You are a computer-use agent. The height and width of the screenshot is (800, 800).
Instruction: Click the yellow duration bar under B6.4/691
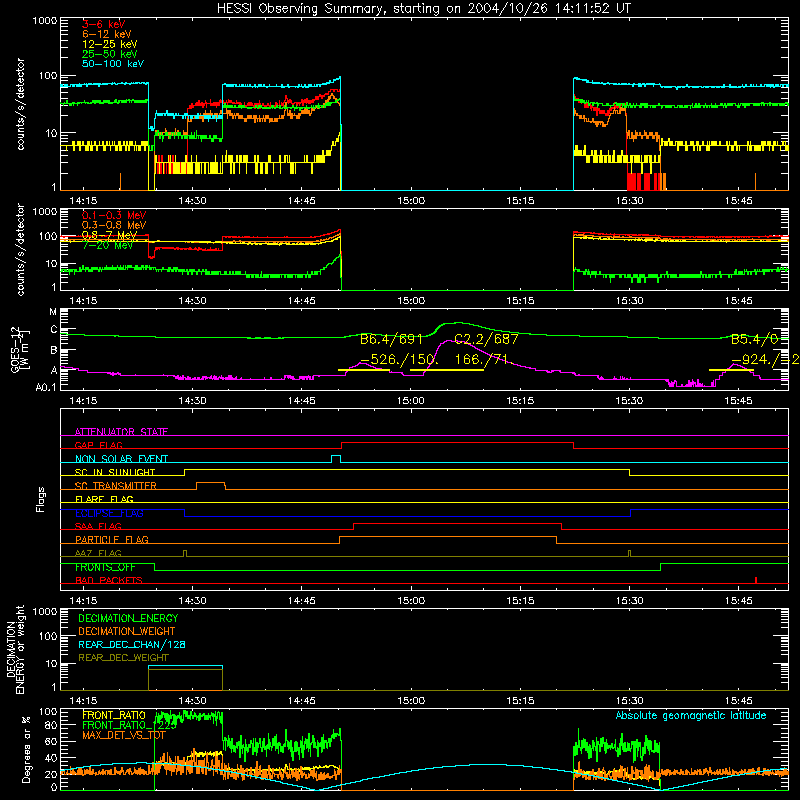[364, 370]
